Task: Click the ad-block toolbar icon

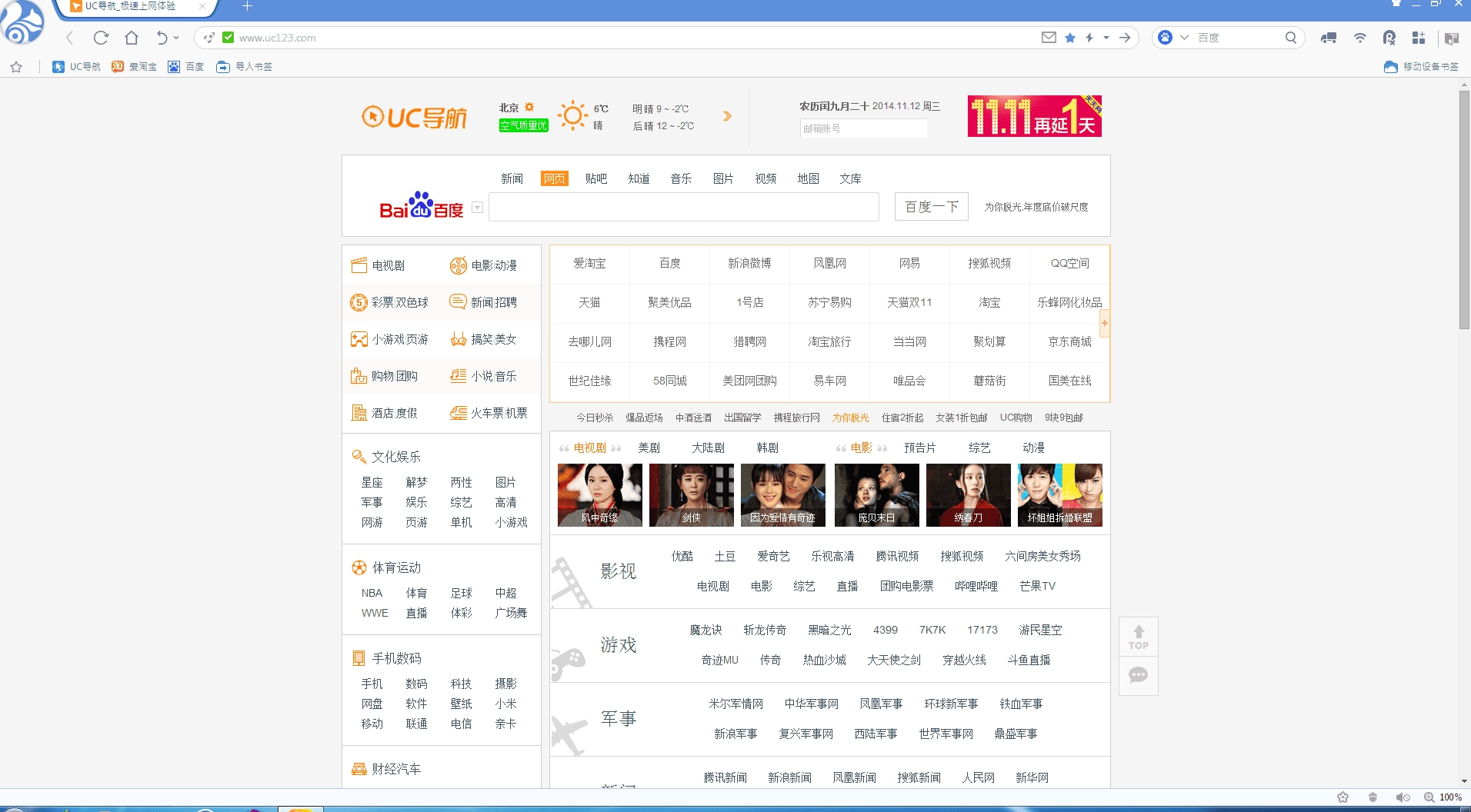Action: click(1389, 38)
